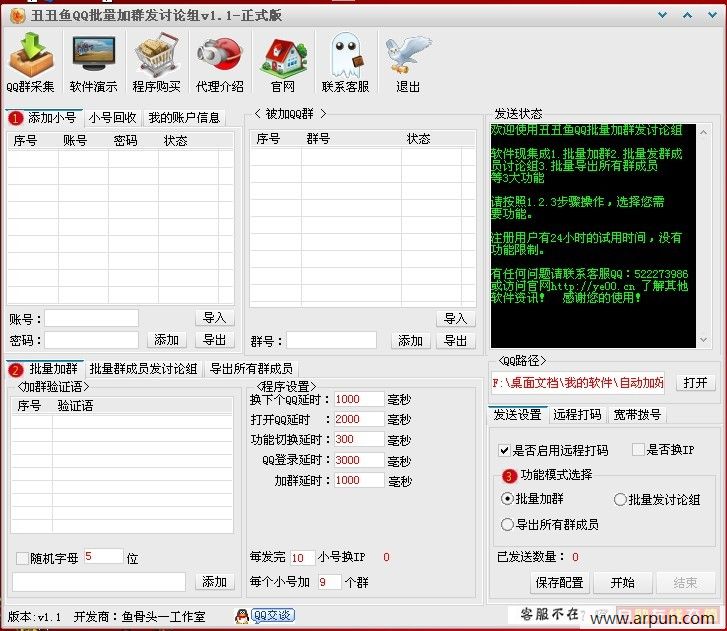Click the 状态 header in 被加QQ群 list
Image resolution: width=727 pixels, height=631 pixels.
tap(418, 139)
